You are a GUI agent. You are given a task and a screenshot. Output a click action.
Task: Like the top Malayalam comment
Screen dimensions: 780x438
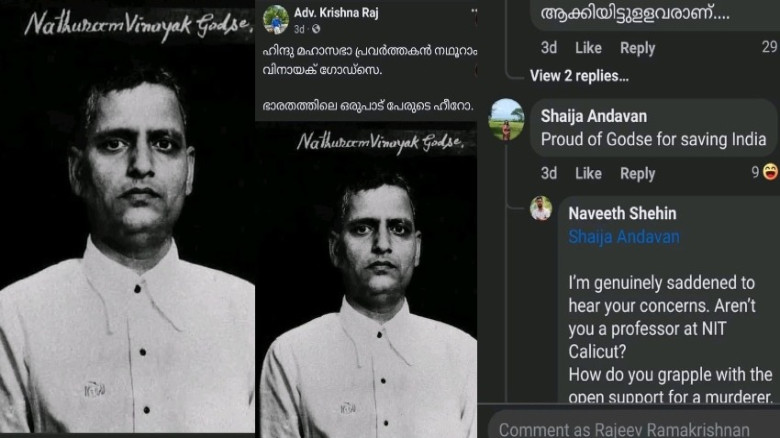(588, 47)
